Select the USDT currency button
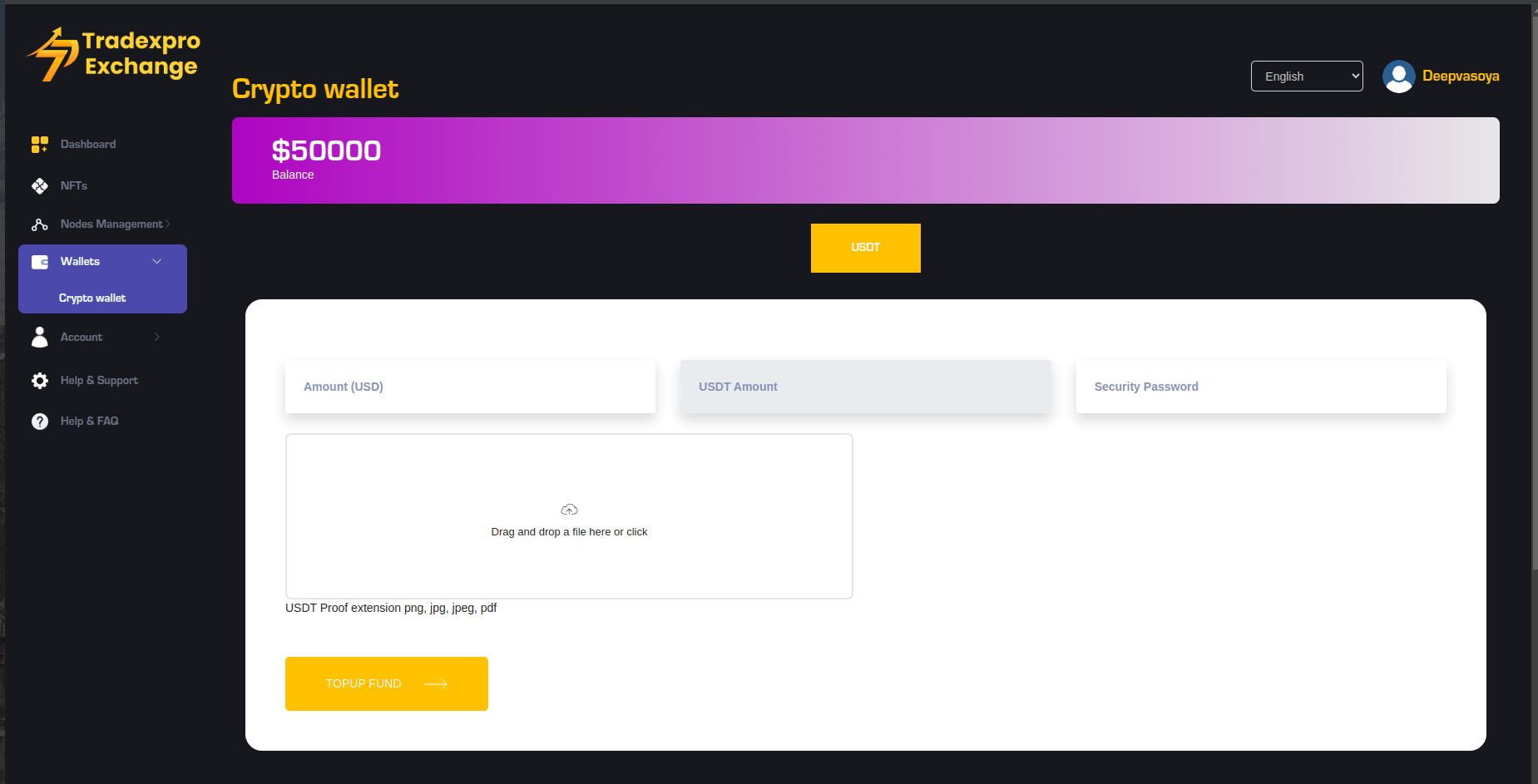 click(866, 248)
